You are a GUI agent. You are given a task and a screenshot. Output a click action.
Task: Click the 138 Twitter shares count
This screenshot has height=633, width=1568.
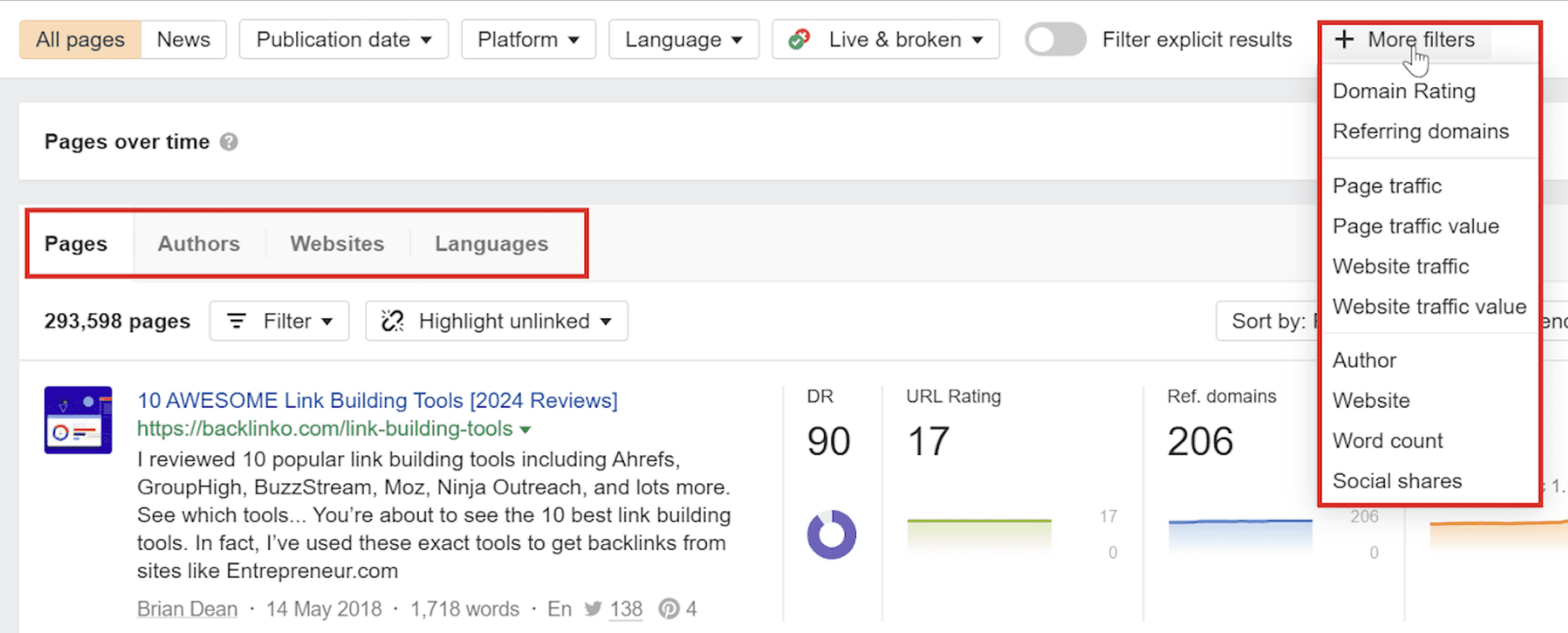(x=626, y=609)
